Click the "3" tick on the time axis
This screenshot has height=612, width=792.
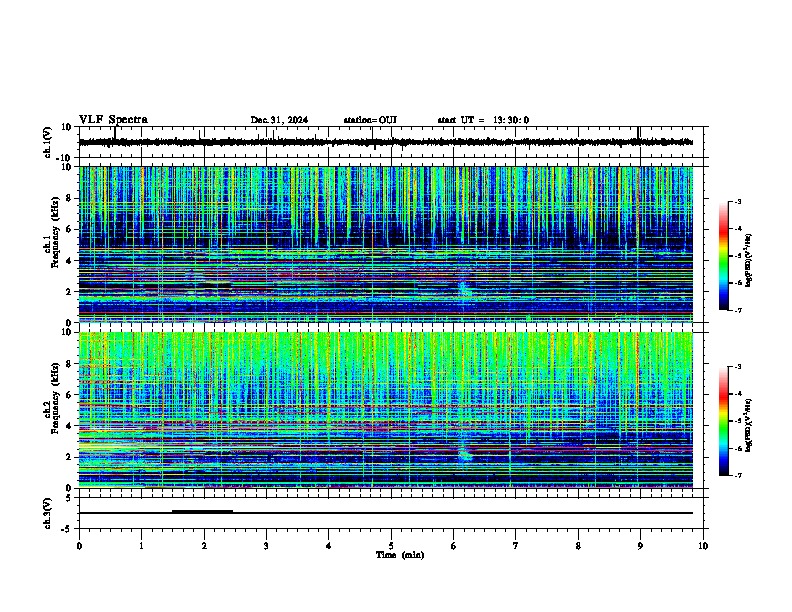click(266, 546)
